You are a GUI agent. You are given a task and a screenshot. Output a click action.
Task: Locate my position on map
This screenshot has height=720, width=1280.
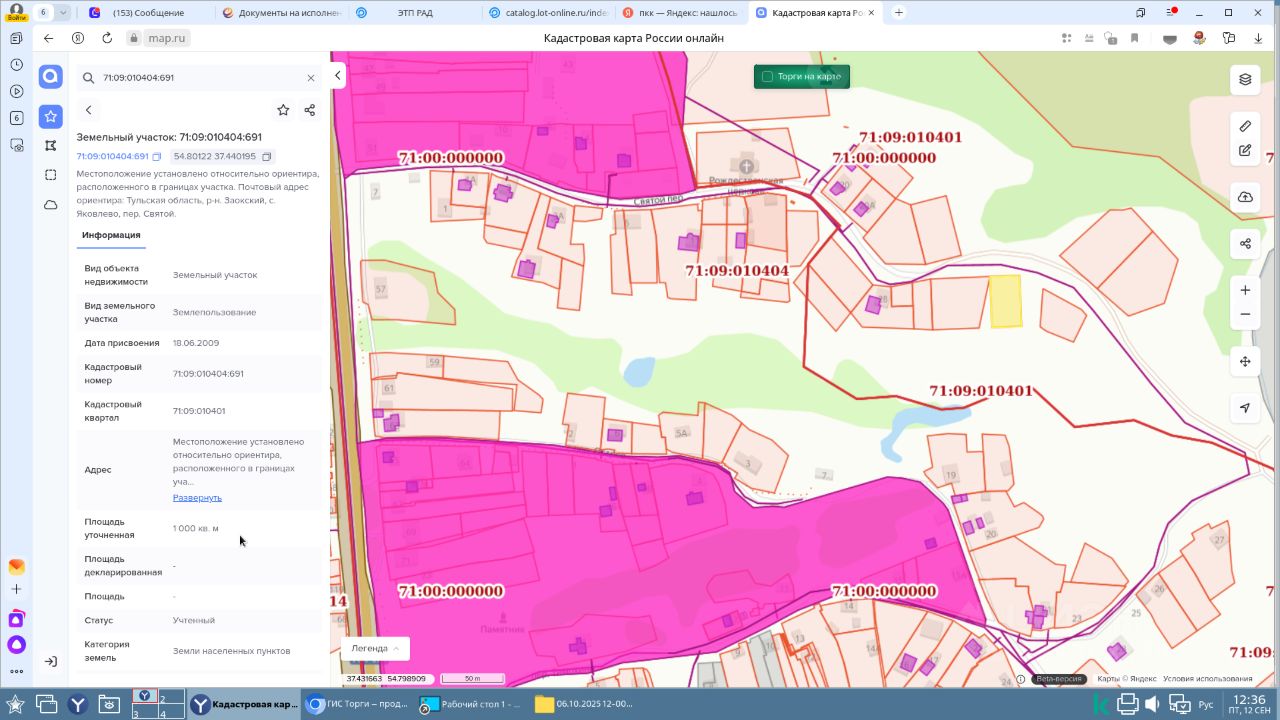pyautogui.click(x=1245, y=408)
